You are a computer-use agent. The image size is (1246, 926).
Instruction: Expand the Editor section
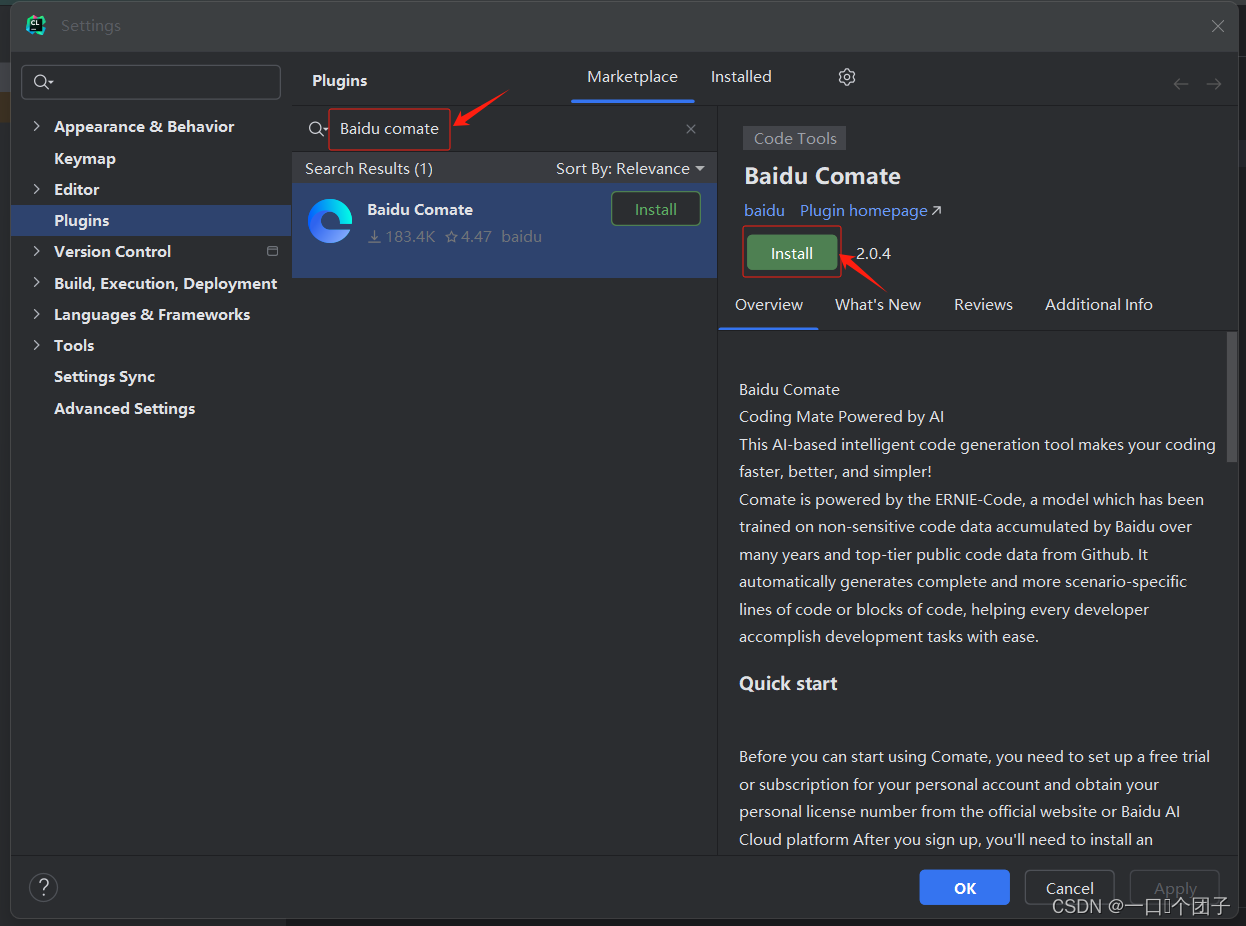click(37, 189)
